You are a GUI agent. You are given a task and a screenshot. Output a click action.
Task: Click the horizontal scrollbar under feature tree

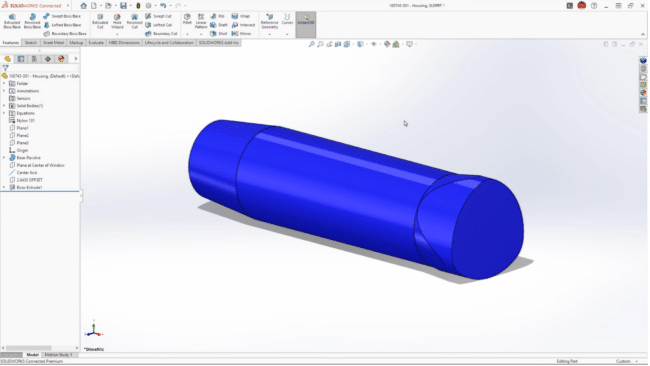coord(29,348)
